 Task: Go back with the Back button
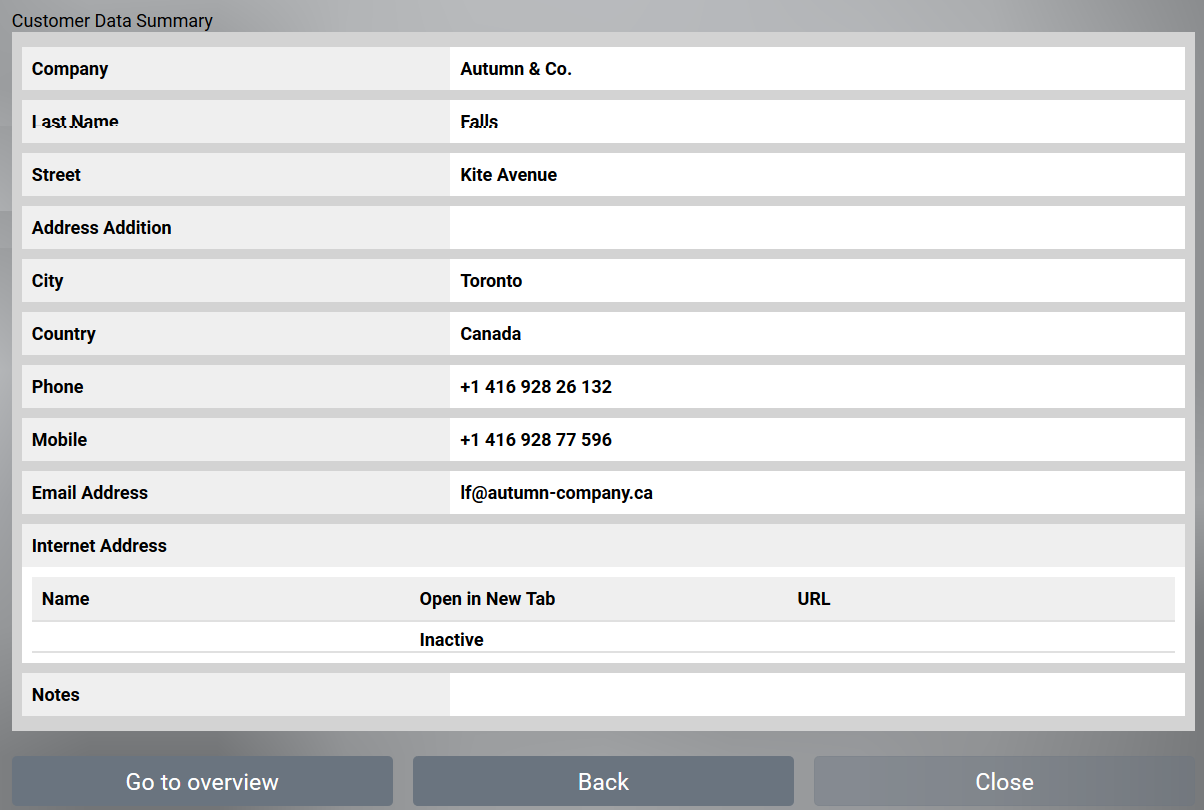pyautogui.click(x=603, y=781)
